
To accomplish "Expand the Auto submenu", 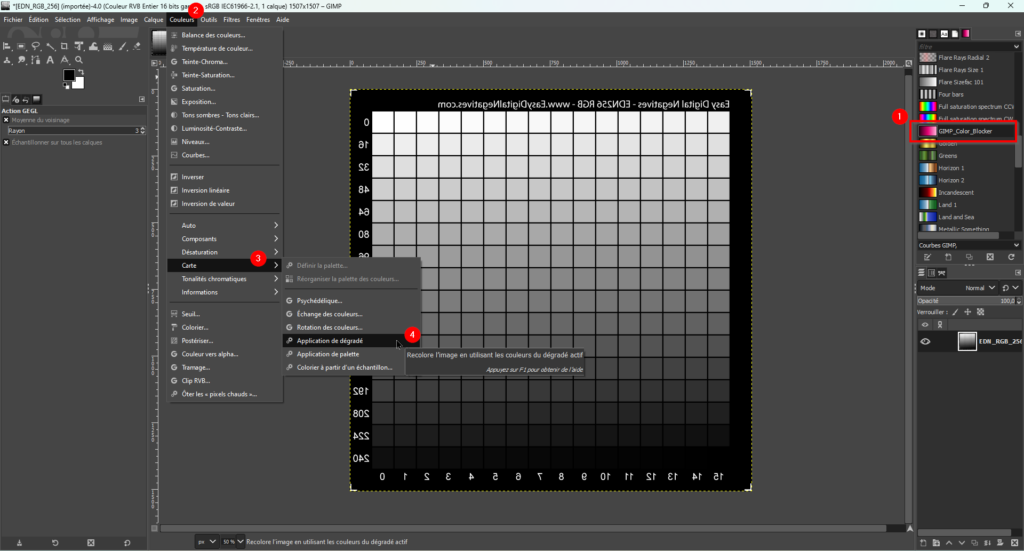I will click(225, 225).
